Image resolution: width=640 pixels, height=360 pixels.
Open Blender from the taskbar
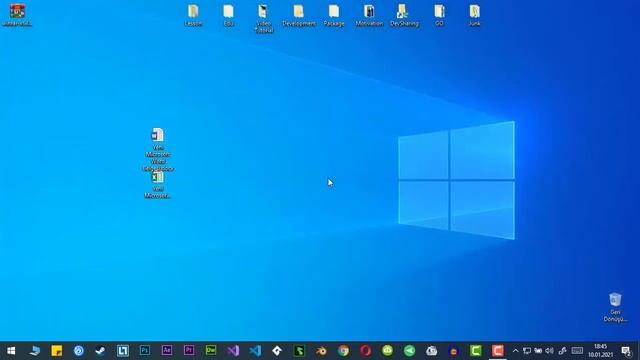321,351
